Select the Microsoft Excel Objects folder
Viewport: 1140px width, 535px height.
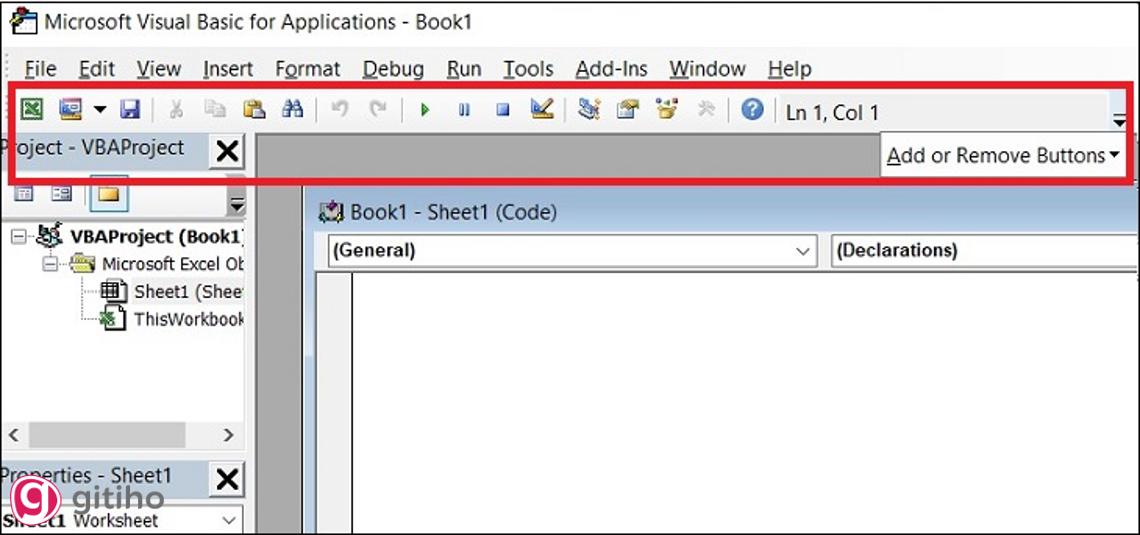pyautogui.click(x=173, y=264)
